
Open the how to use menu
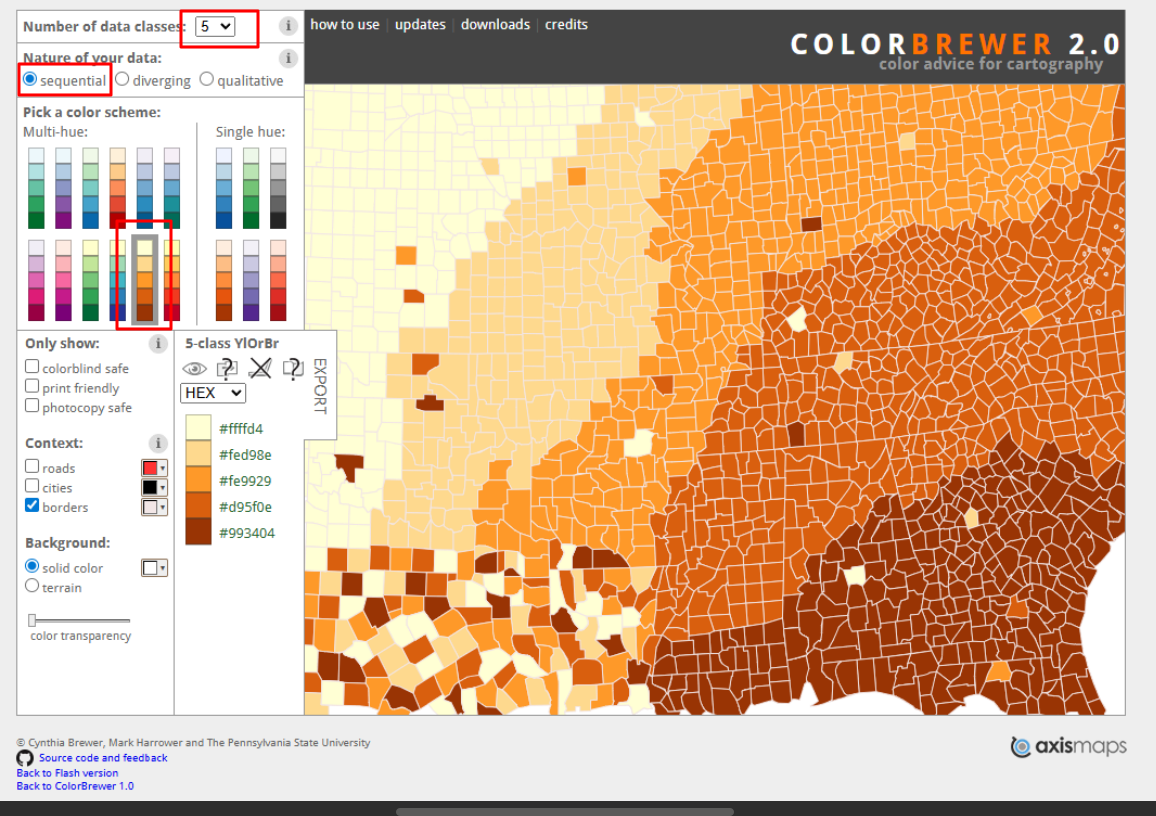[x=344, y=24]
